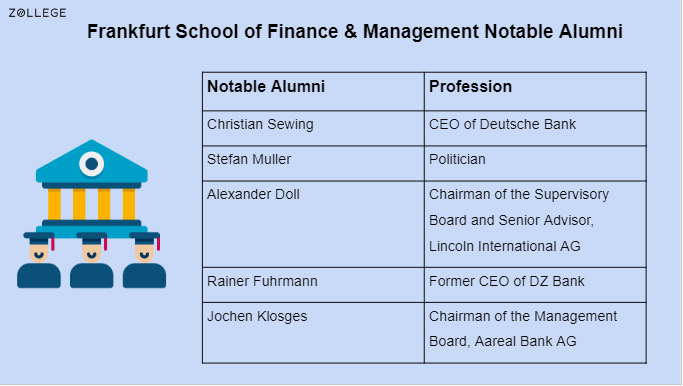Click the middle graduate figure icon

[91, 260]
